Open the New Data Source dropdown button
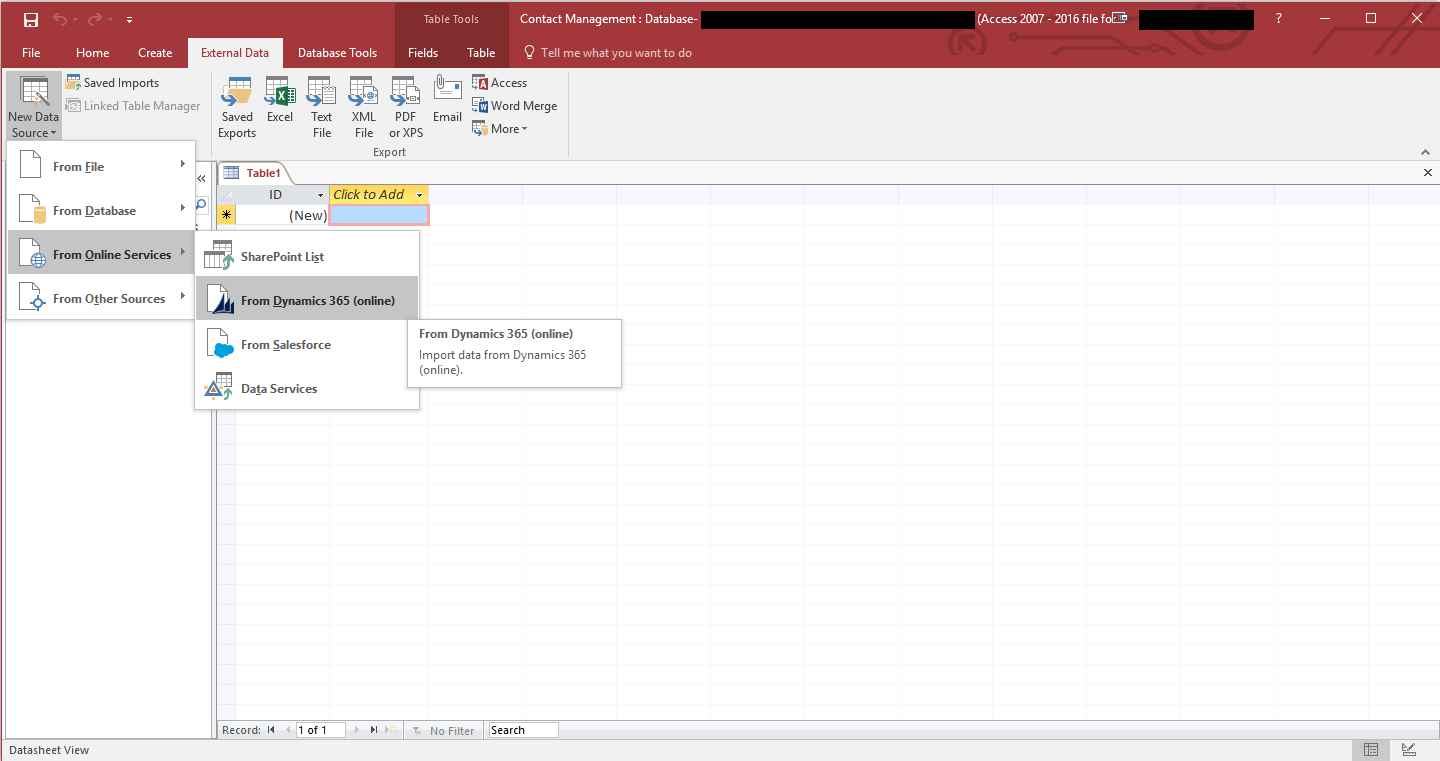Image resolution: width=1440 pixels, height=761 pixels. point(34,107)
